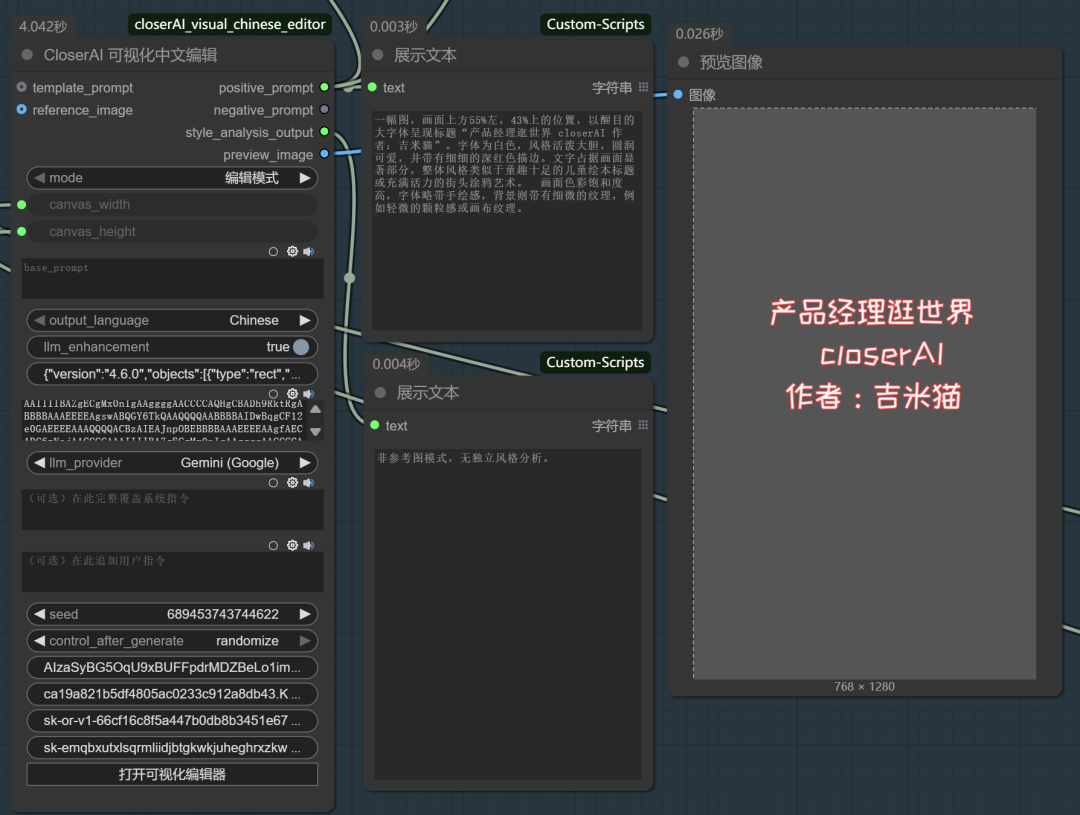Click the circle icon above the base_prompt field
1080x815 pixels.
(x=273, y=251)
